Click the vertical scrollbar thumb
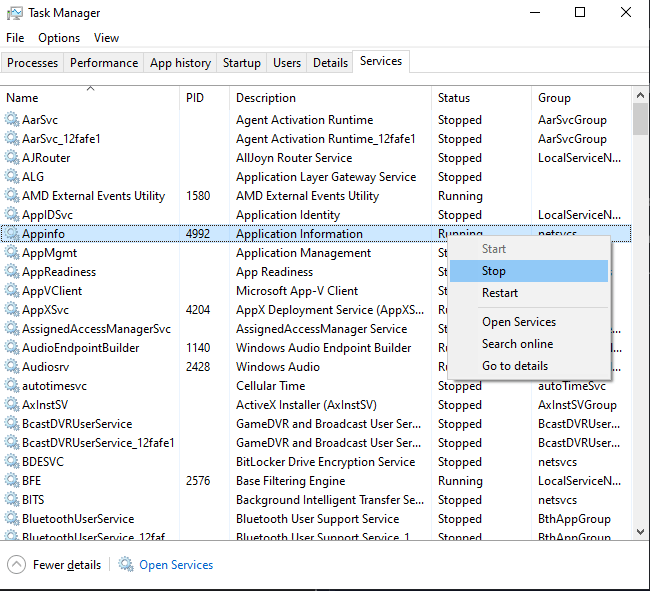Image resolution: width=650 pixels, height=591 pixels. click(x=640, y=119)
